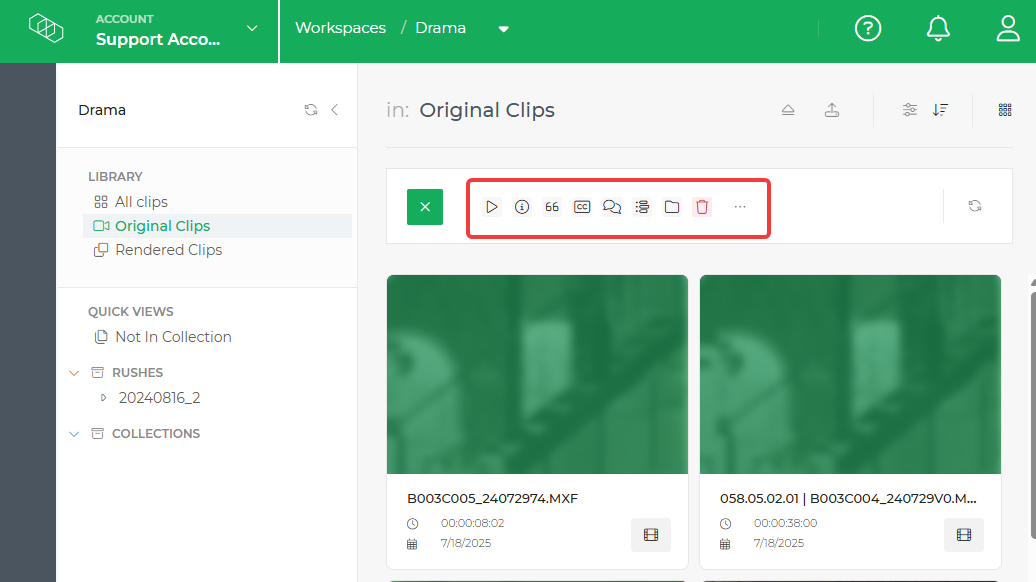1036x582 pixels.
Task: Click the B003C005_24072974.MXF file name
Action: pos(492,499)
